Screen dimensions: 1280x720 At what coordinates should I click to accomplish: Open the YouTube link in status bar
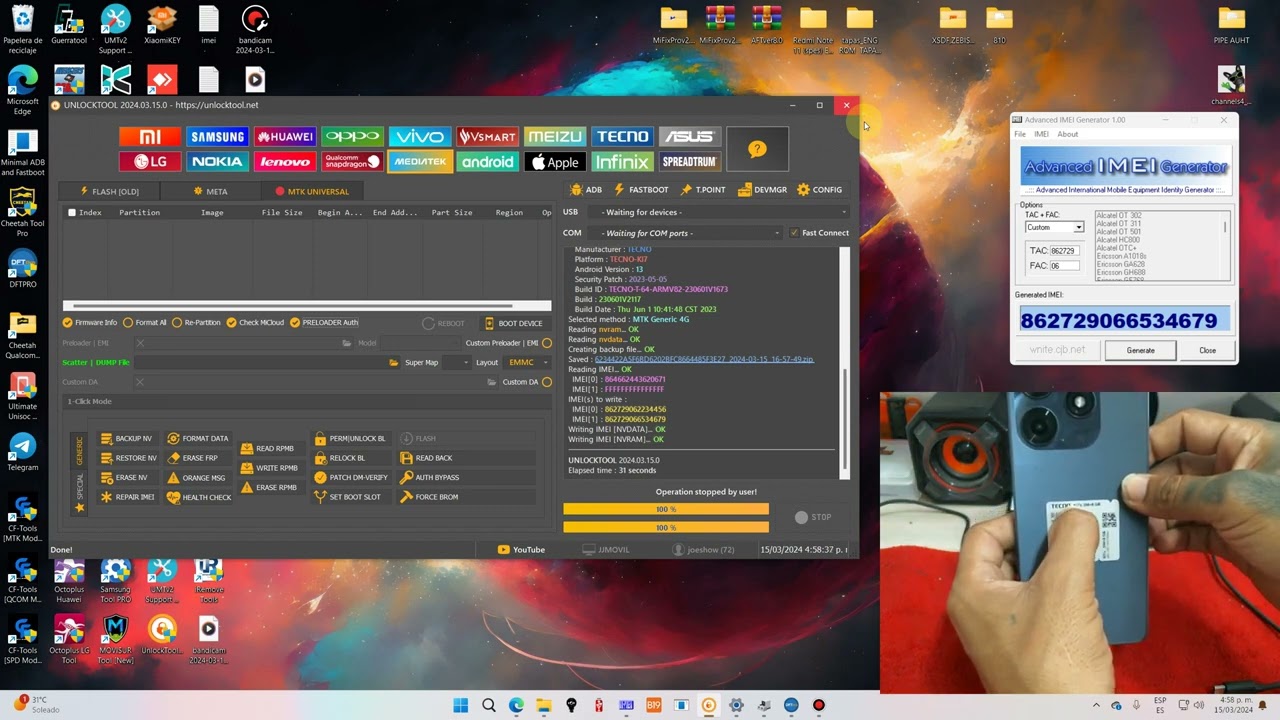click(x=521, y=550)
